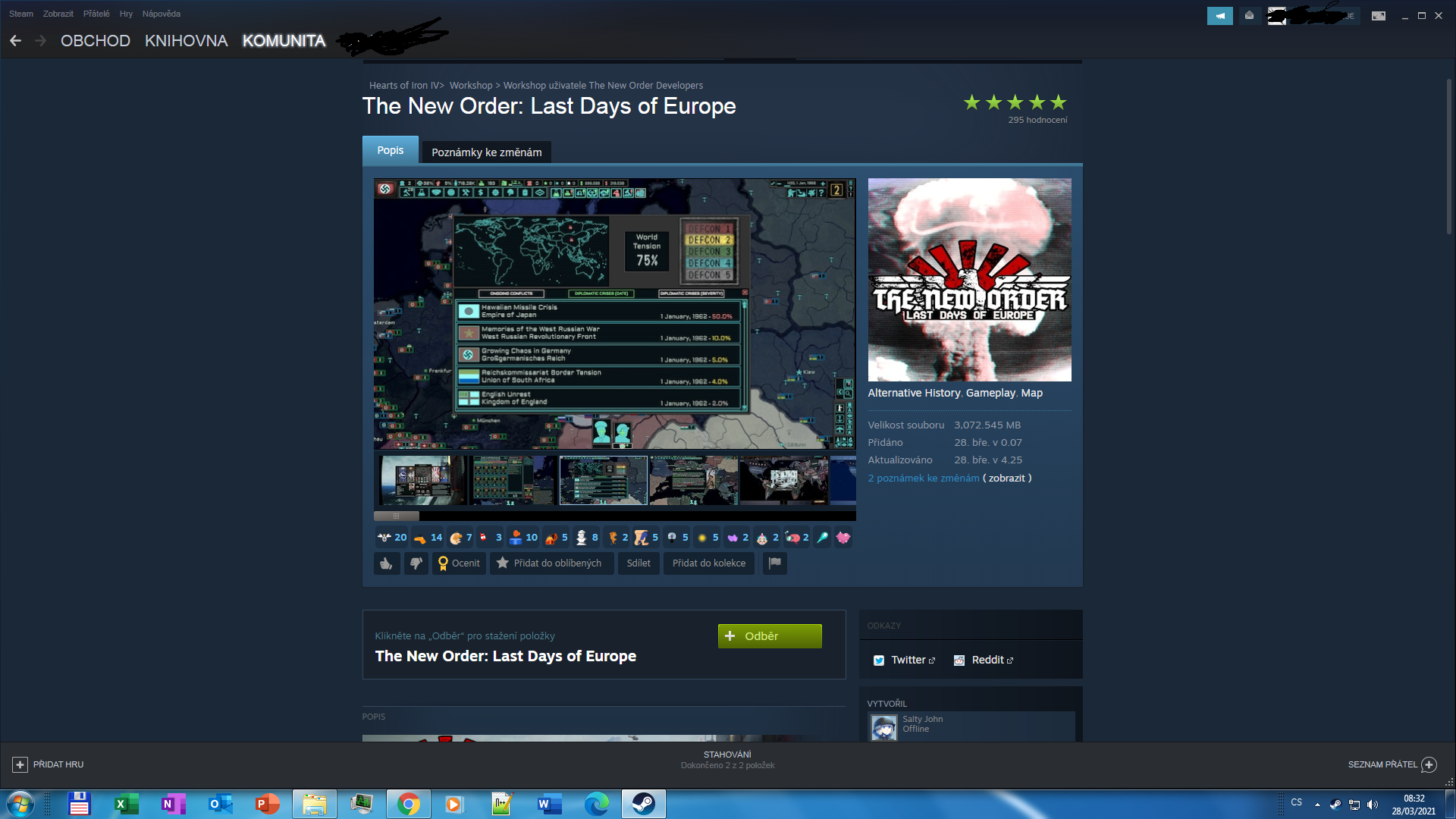
Task: Show hidden tray icons arrow
Action: (x=1317, y=805)
